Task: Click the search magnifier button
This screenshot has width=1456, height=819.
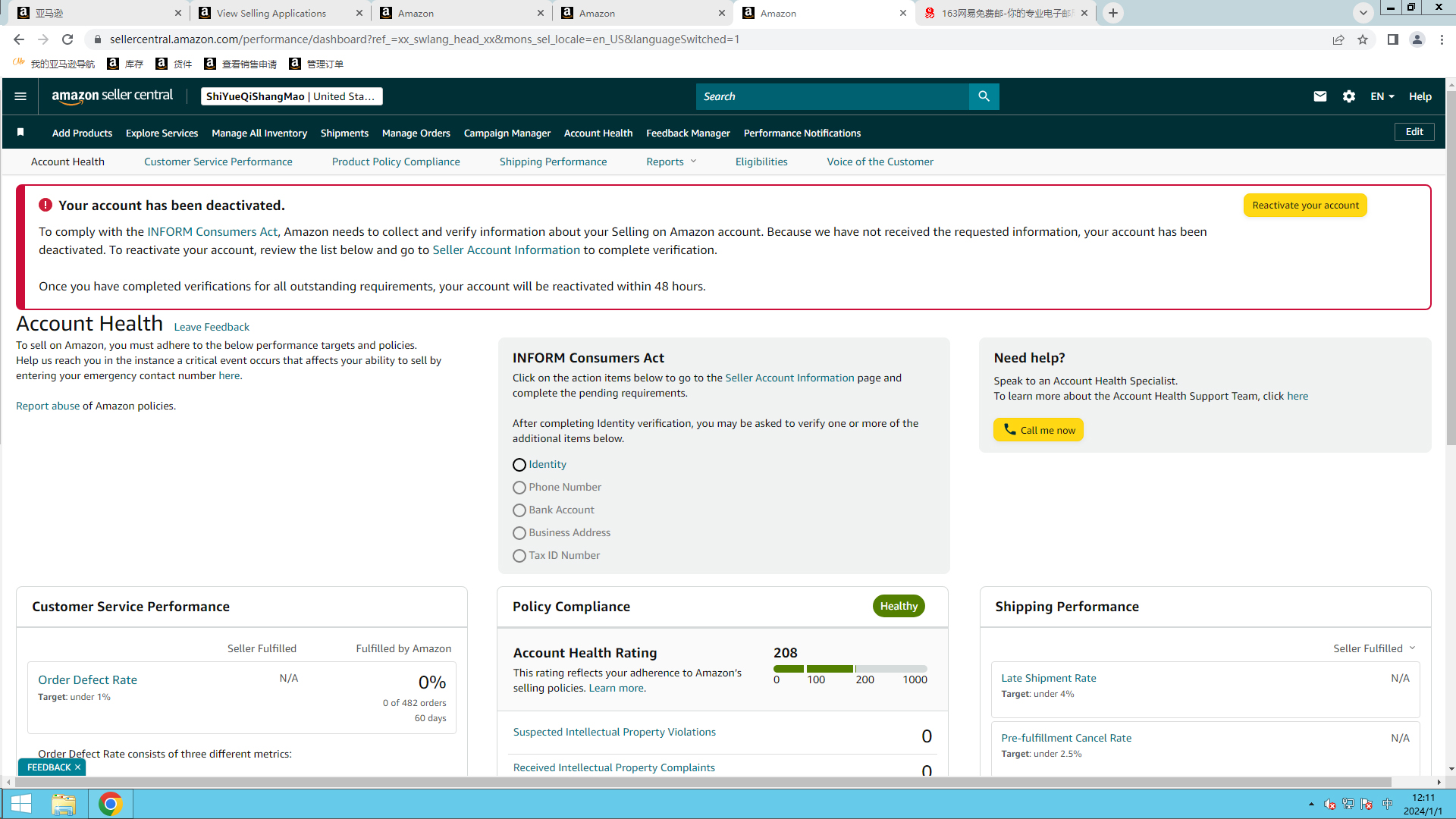Action: (x=984, y=96)
